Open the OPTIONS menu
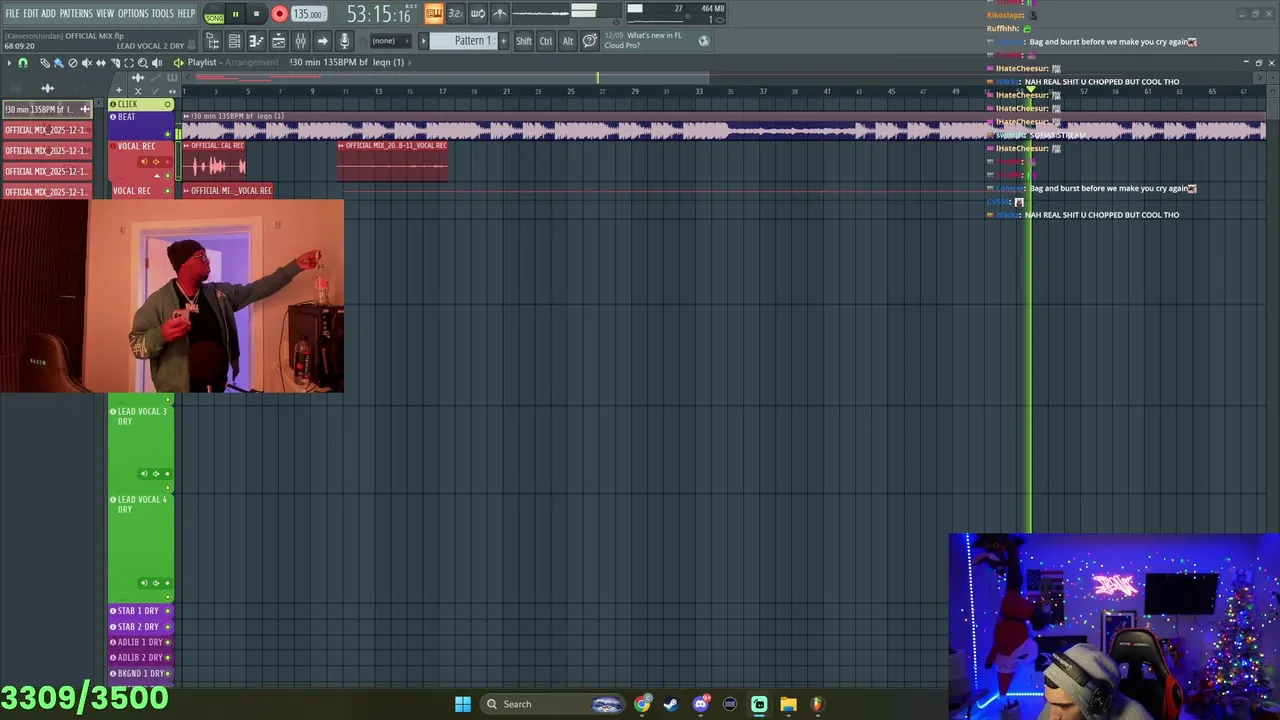The width and height of the screenshot is (1280, 720). [x=133, y=13]
